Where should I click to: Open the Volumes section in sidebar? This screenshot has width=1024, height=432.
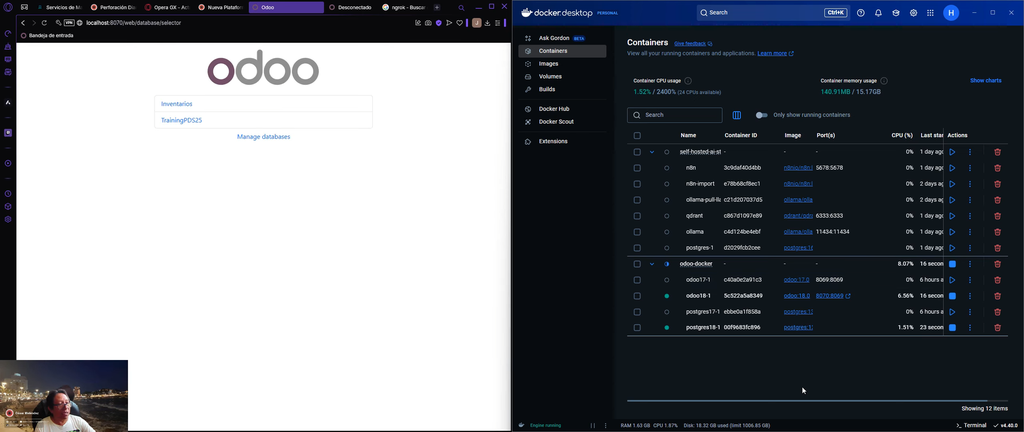(550, 76)
